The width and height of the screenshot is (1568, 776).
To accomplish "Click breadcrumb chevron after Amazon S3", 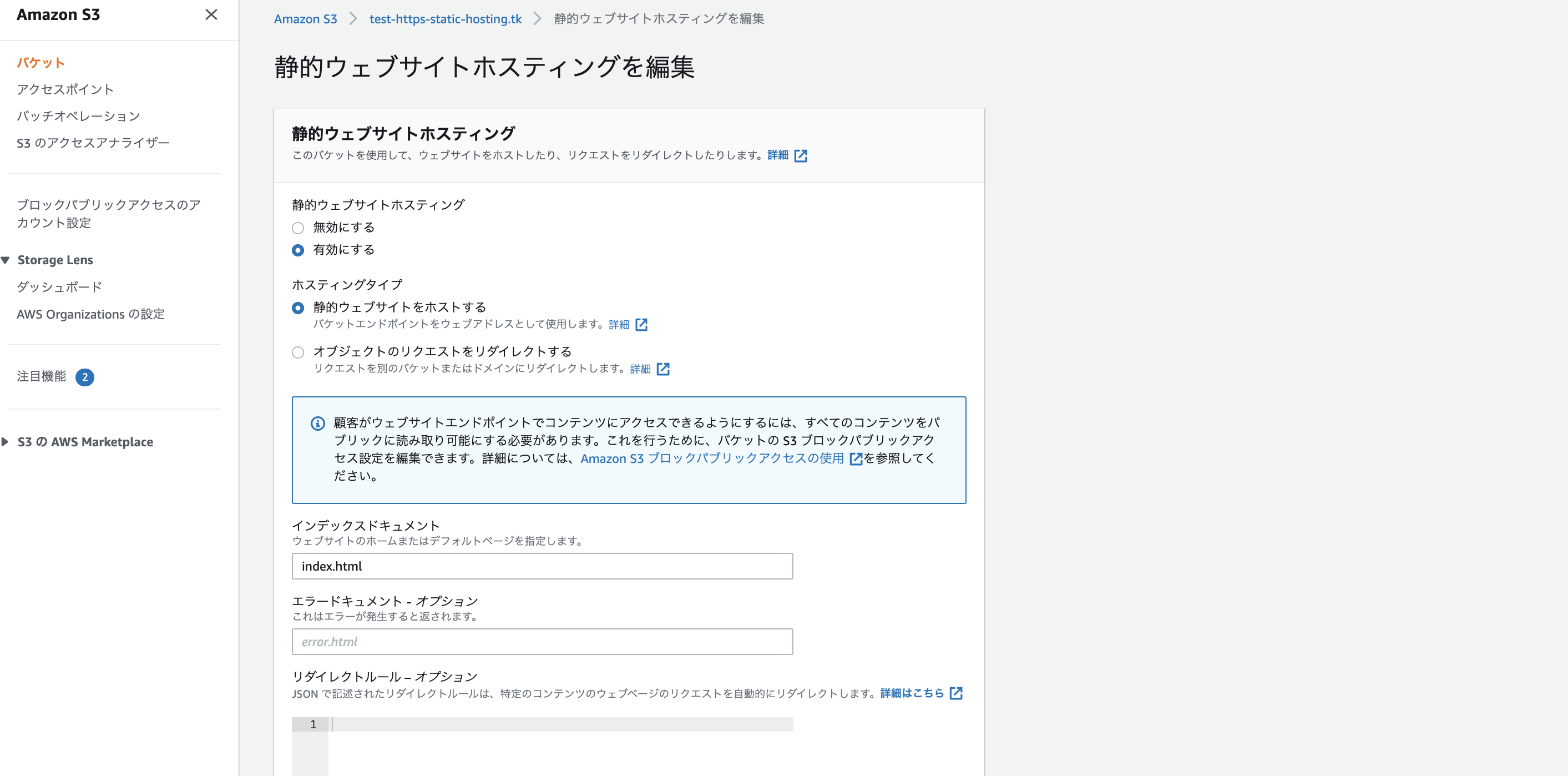I will (353, 19).
